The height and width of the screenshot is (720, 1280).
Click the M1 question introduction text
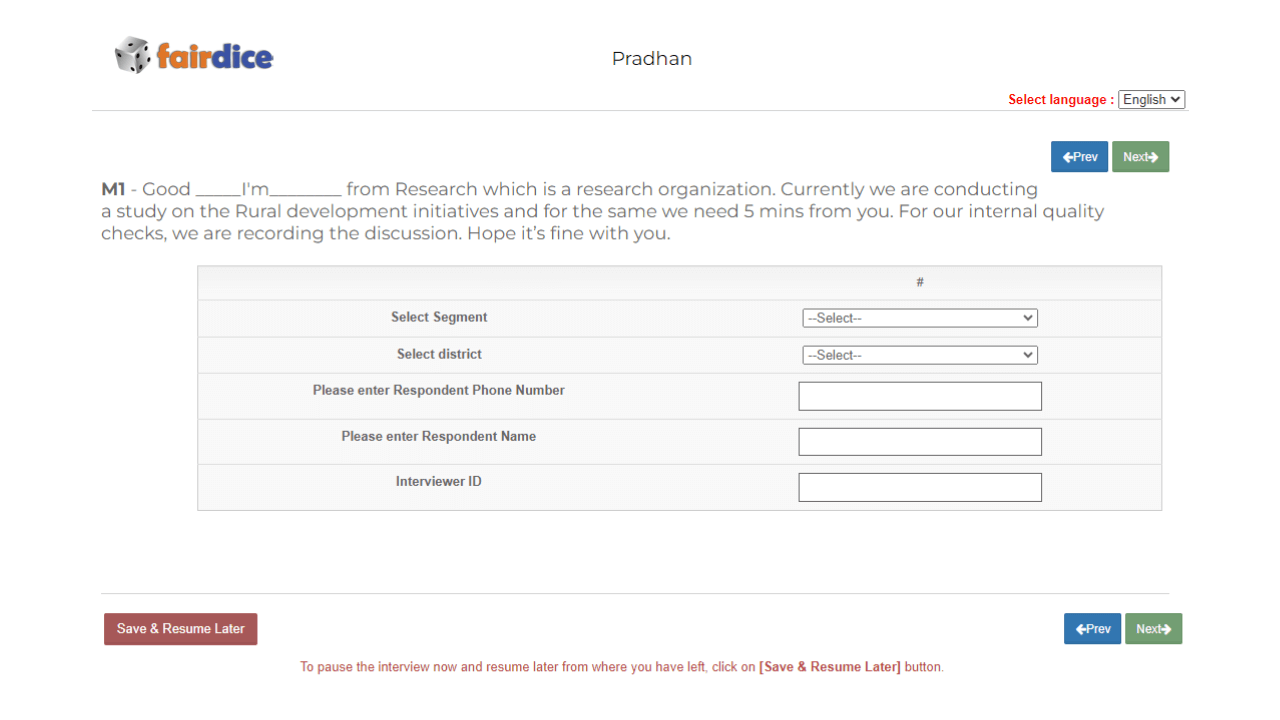coord(600,211)
